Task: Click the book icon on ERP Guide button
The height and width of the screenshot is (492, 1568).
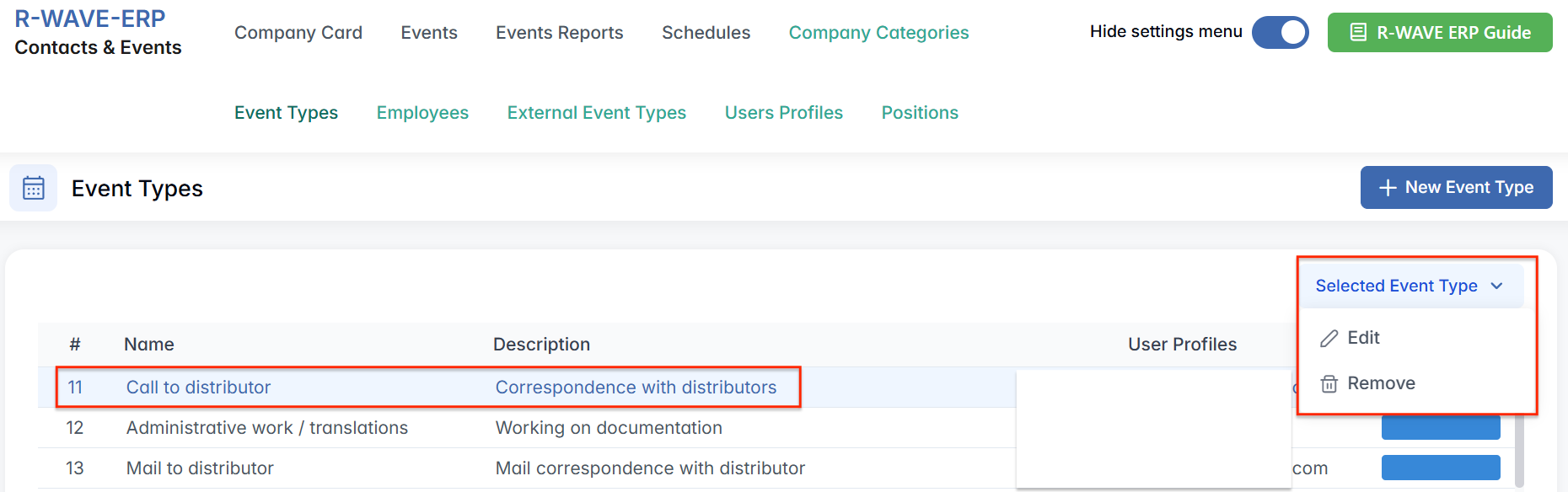Action: [x=1358, y=33]
